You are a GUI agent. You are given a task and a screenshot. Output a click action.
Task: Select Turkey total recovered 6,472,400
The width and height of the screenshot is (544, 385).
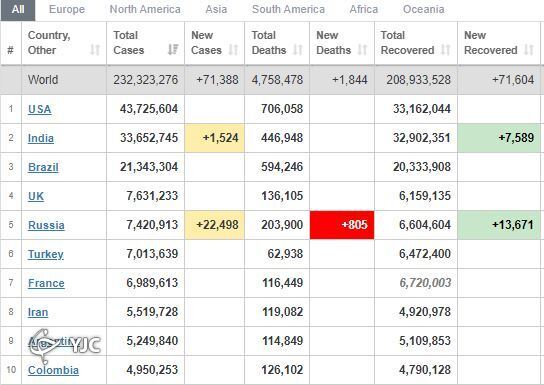[425, 254]
